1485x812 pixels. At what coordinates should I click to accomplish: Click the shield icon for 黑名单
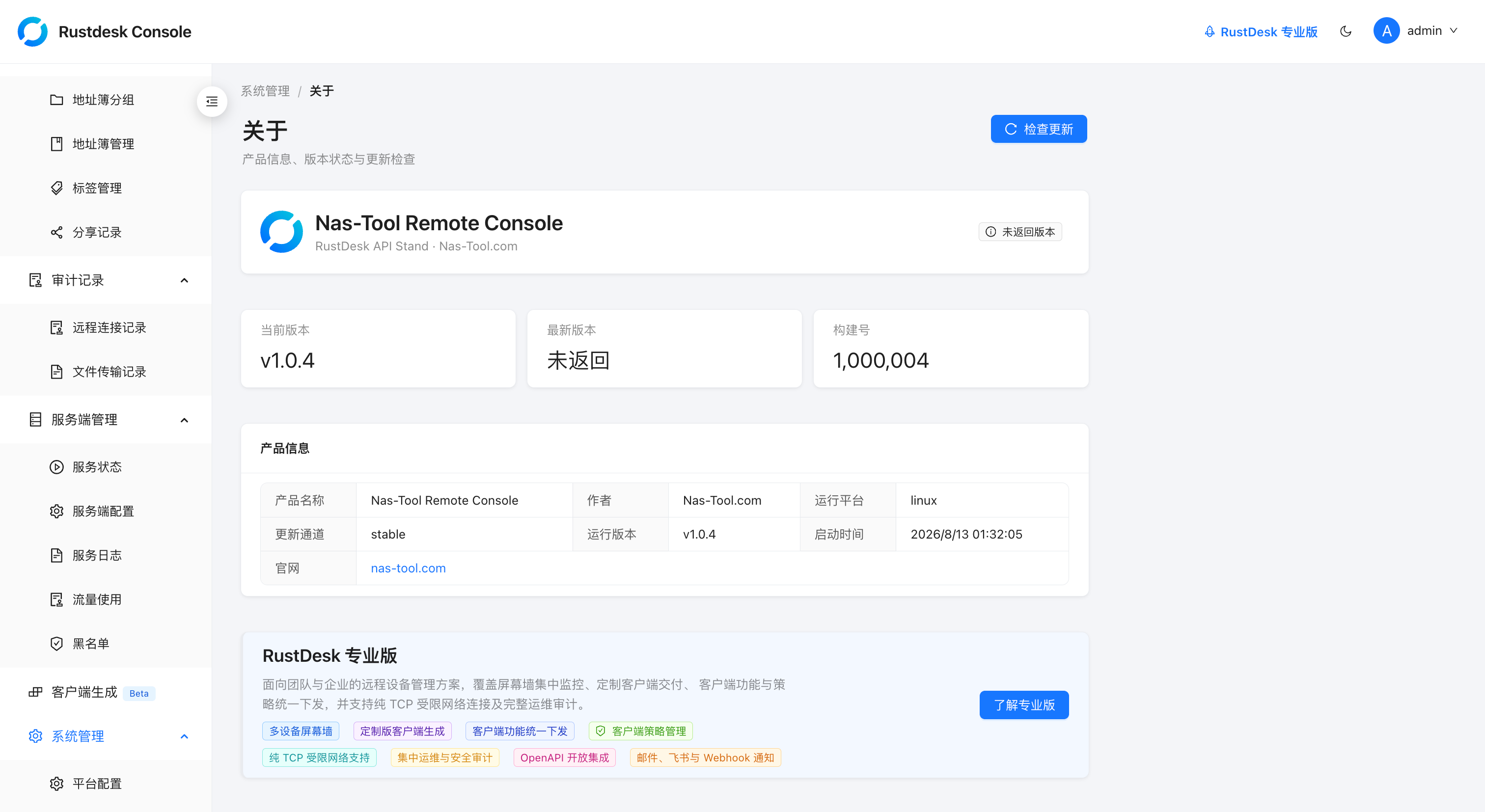point(56,644)
